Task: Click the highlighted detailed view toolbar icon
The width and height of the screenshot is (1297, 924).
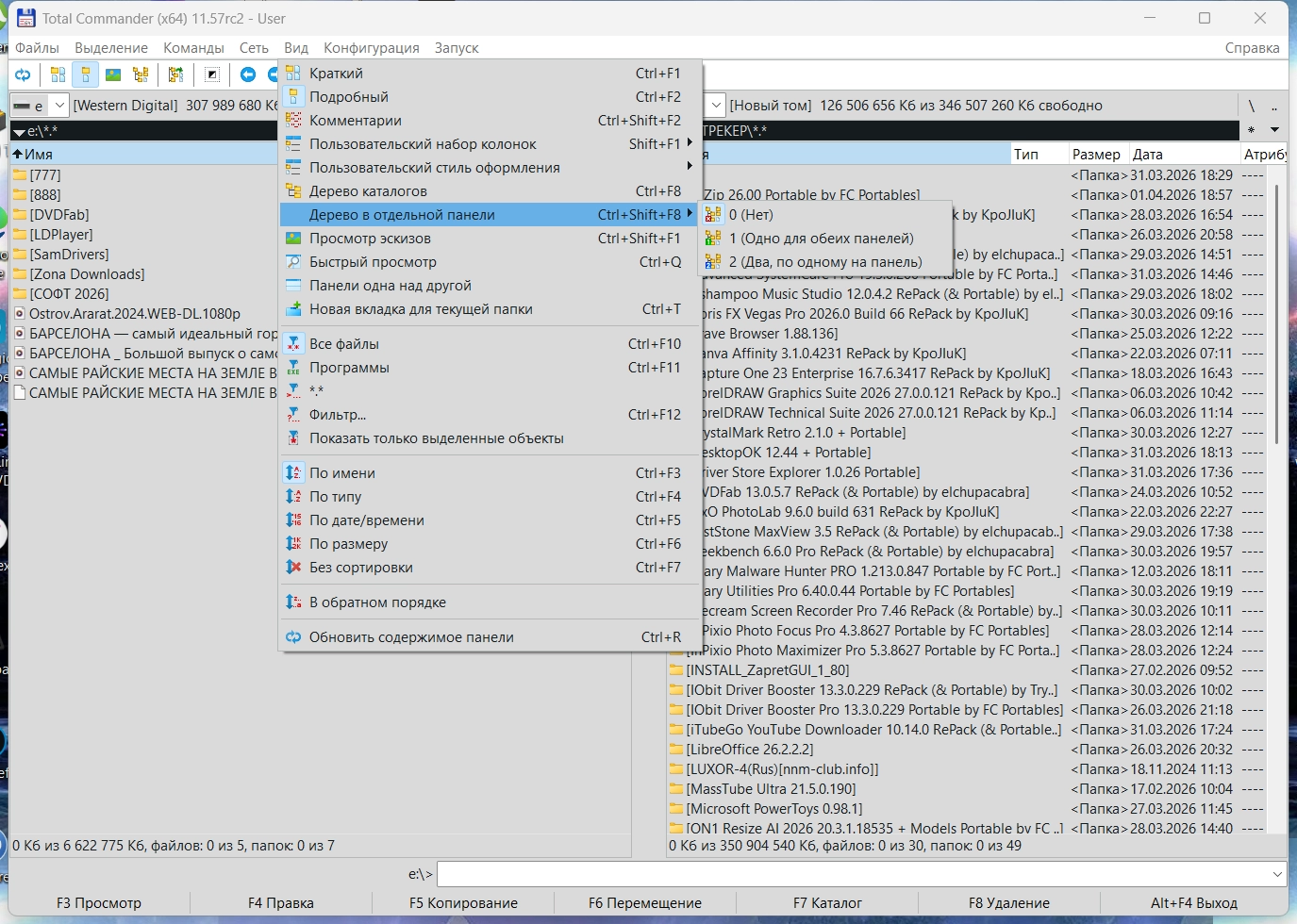Action: 86,74
